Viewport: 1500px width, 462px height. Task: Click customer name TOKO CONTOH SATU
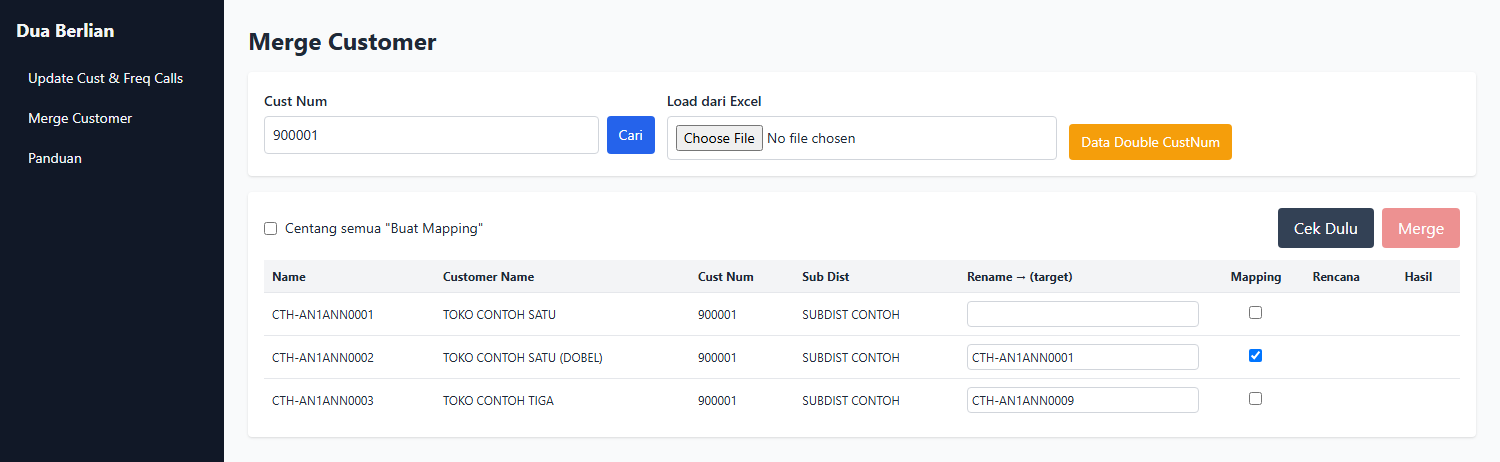[499, 315]
